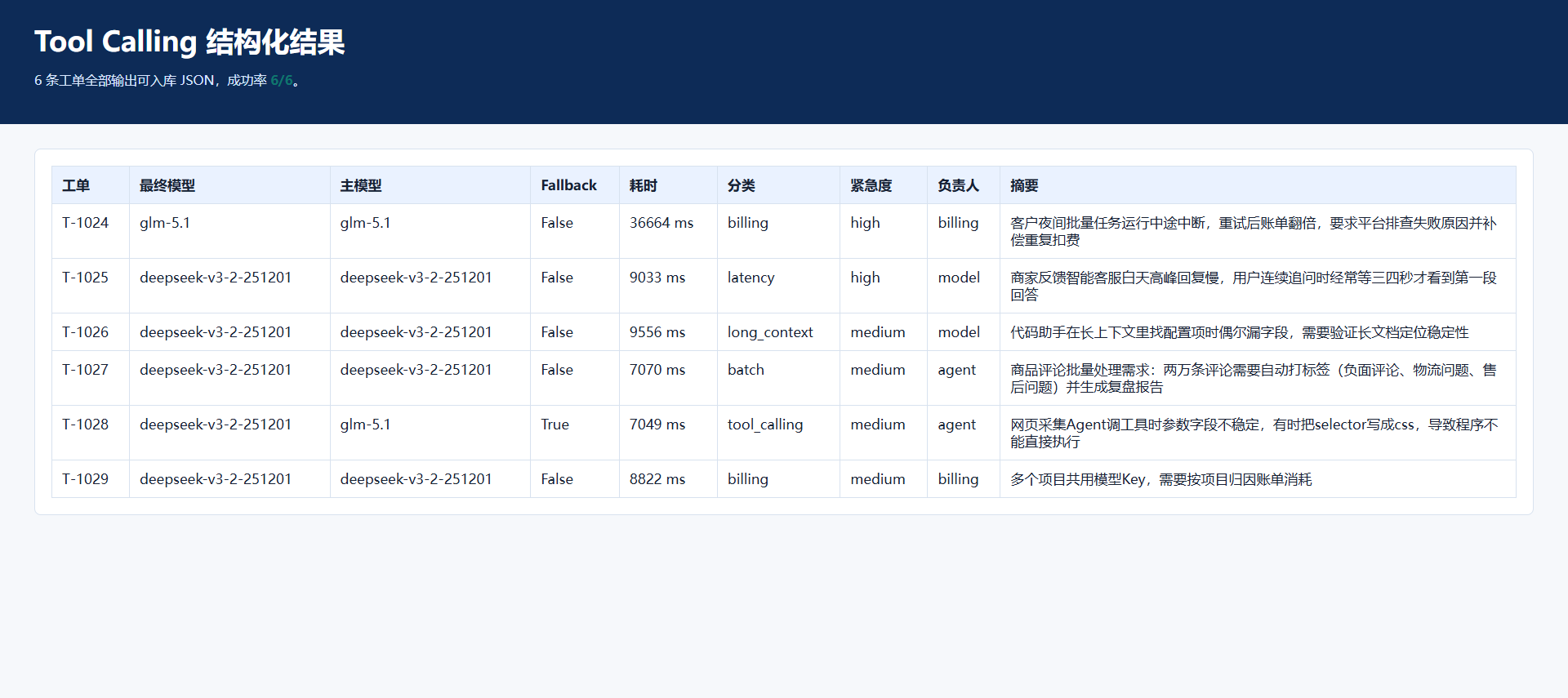1568x698 pixels.
Task: Click summary starting '代码助手在长上下文里'
Action: [x=1239, y=332]
